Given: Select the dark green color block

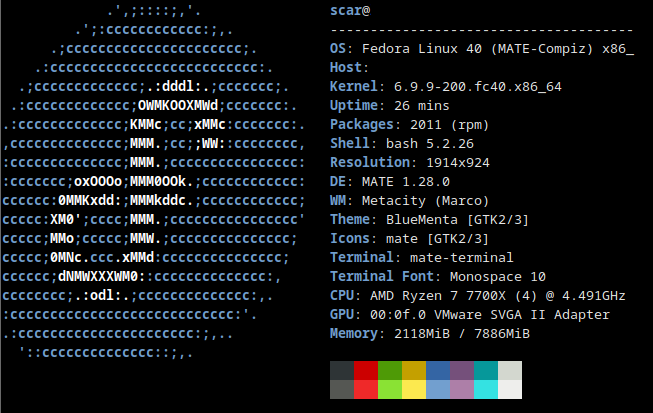Looking at the screenshot, I should pyautogui.click(x=390, y=370).
